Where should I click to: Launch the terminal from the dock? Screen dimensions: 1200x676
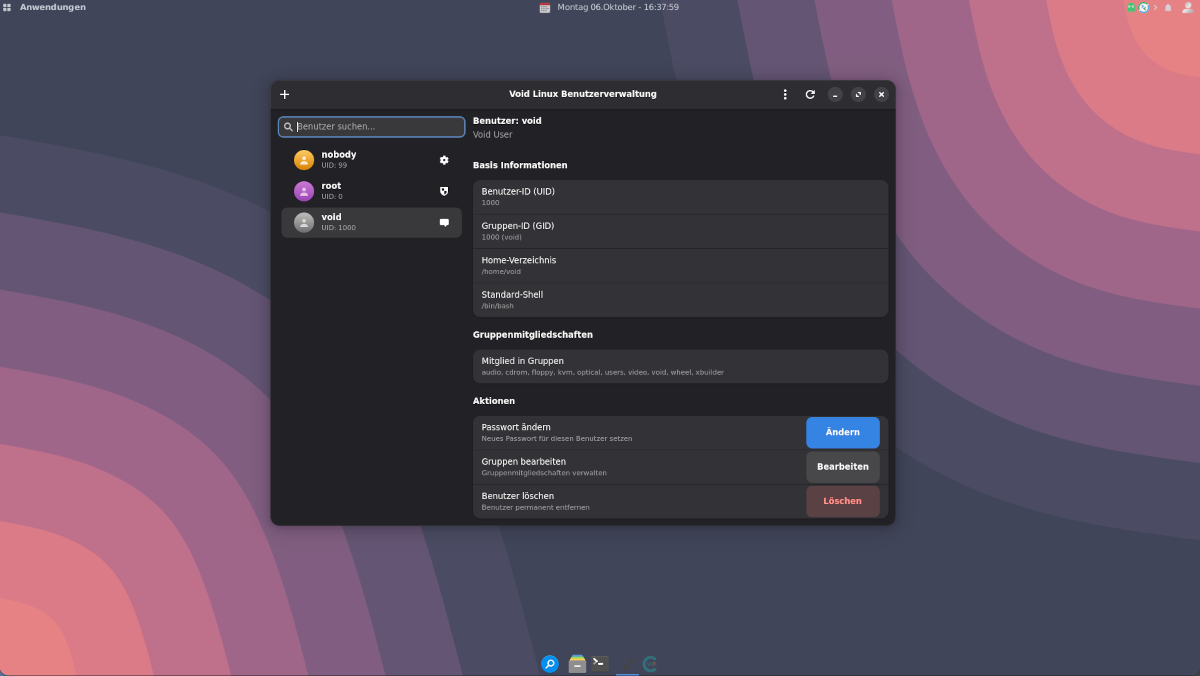(600, 663)
